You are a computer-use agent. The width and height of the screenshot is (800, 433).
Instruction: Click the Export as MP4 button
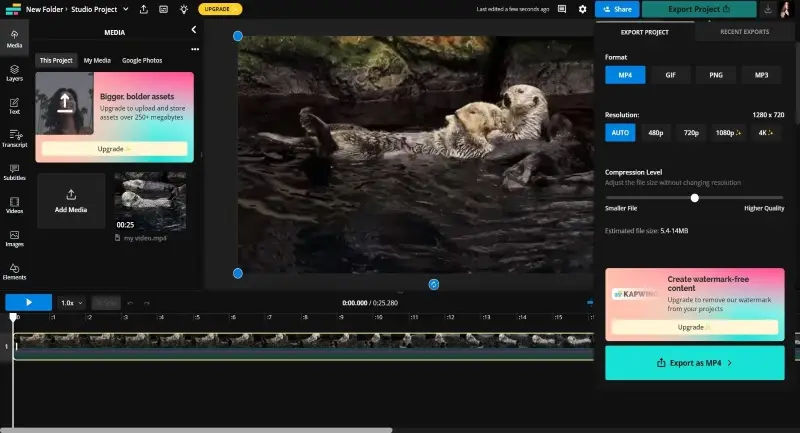[694, 363]
